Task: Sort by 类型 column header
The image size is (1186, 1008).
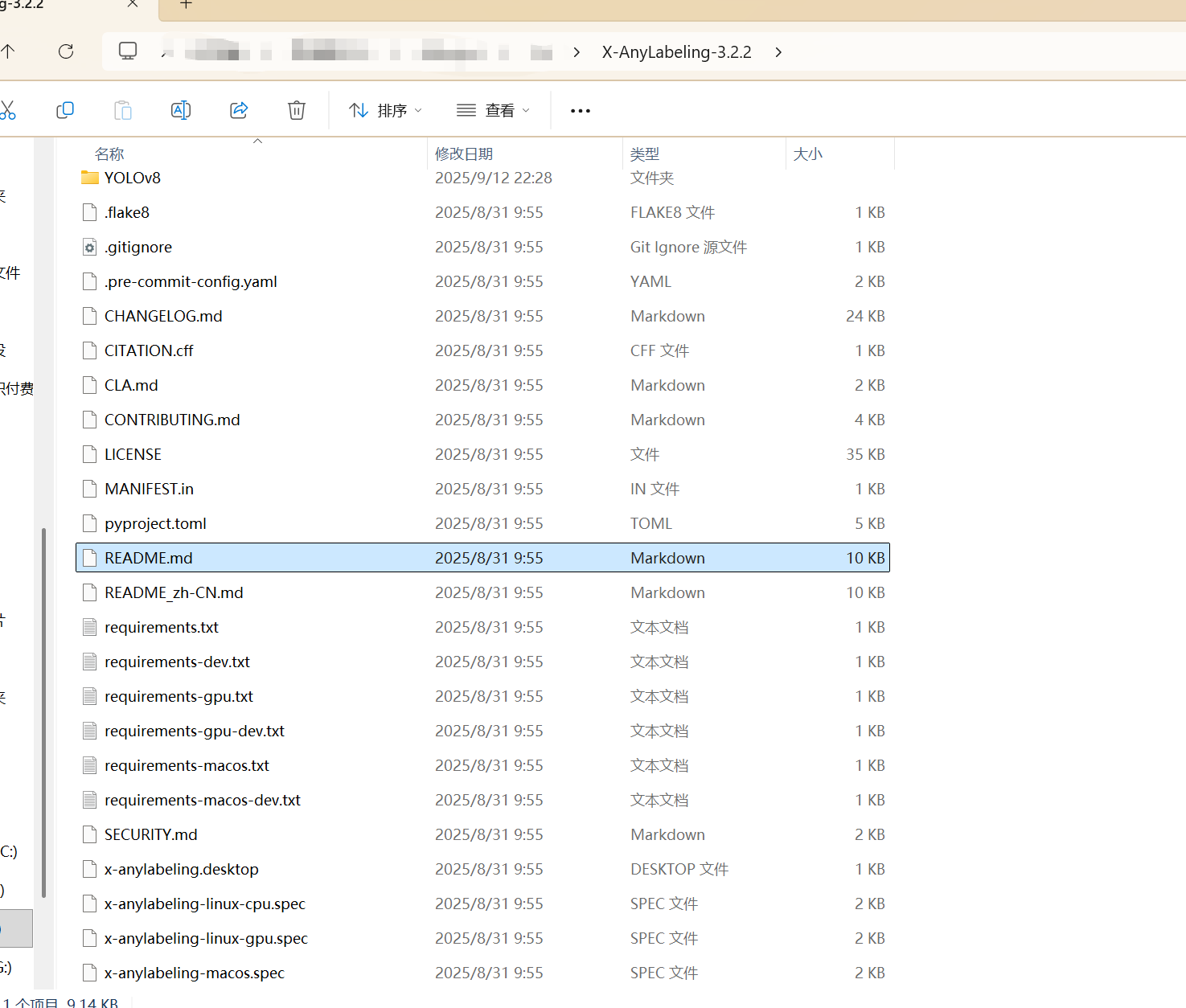Action: coord(645,154)
